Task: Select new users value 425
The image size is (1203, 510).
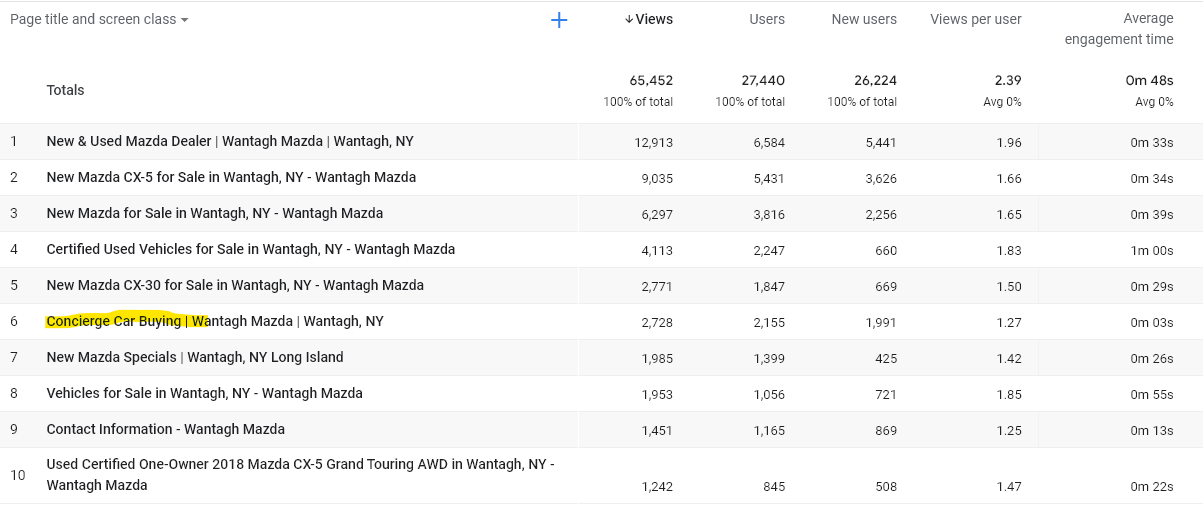Action: click(886, 359)
